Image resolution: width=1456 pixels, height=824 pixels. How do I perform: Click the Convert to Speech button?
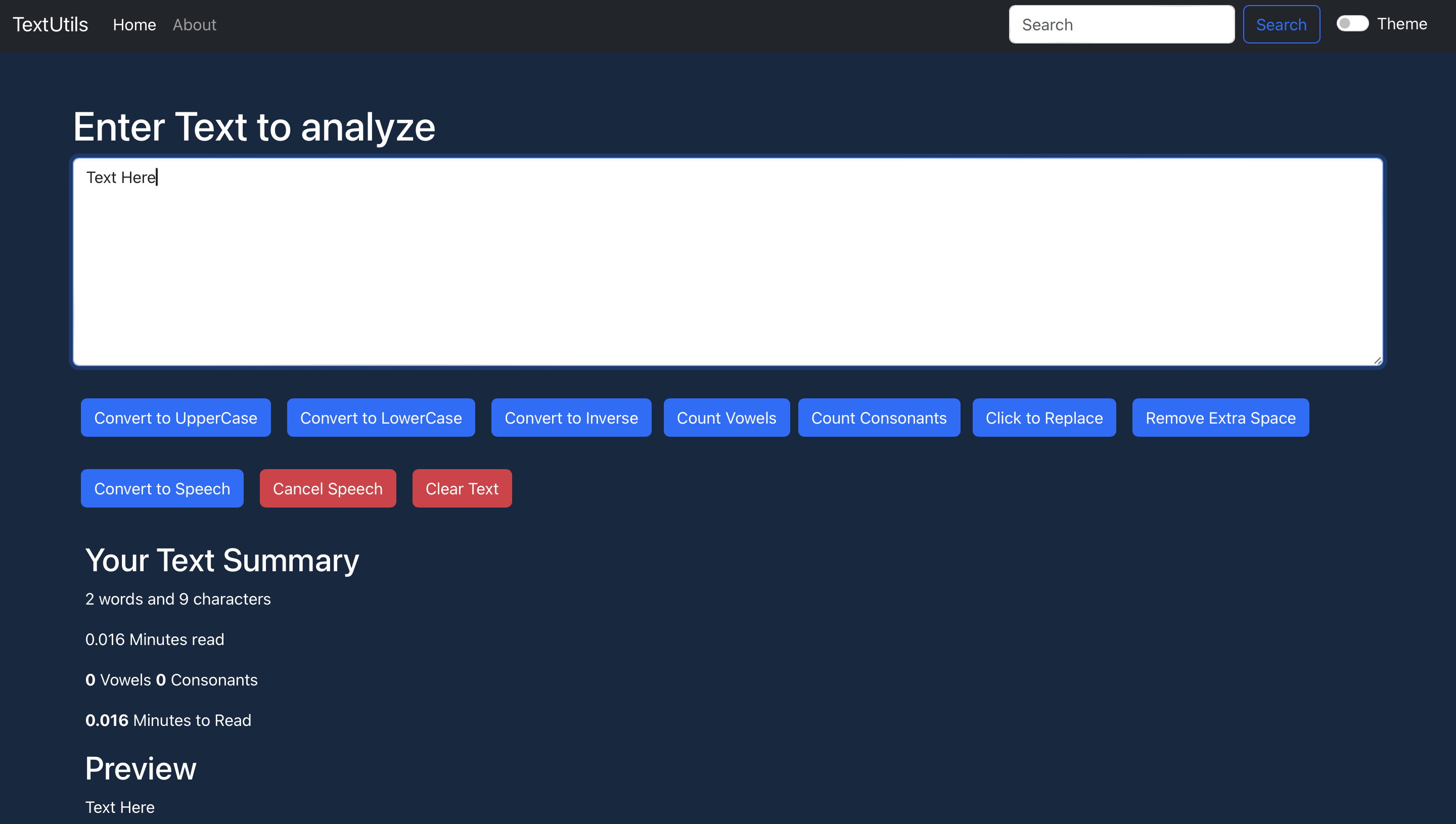pyautogui.click(x=162, y=488)
